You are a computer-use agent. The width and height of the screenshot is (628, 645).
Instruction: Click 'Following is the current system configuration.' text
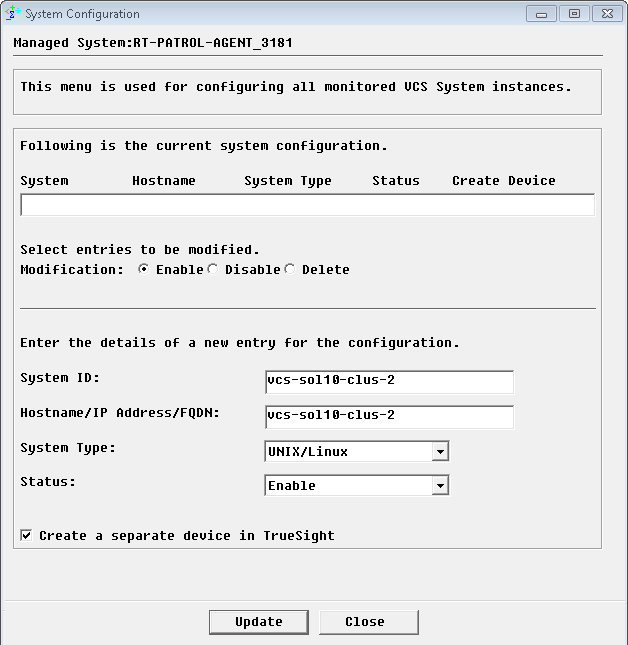pyautogui.click(x=204, y=146)
